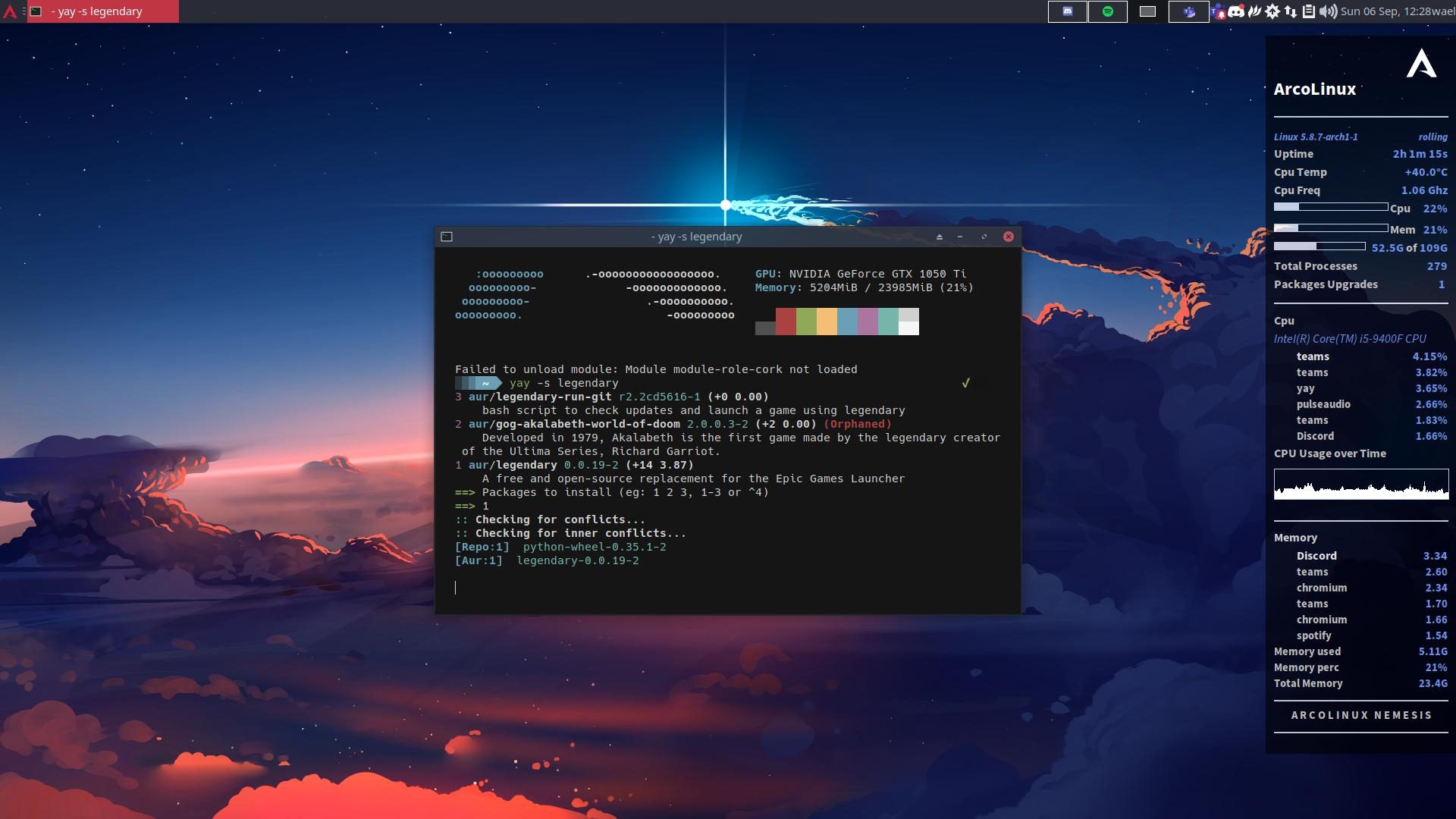The image size is (1456, 819).
Task: Click the volume speaker tray icon
Action: coord(1328,11)
